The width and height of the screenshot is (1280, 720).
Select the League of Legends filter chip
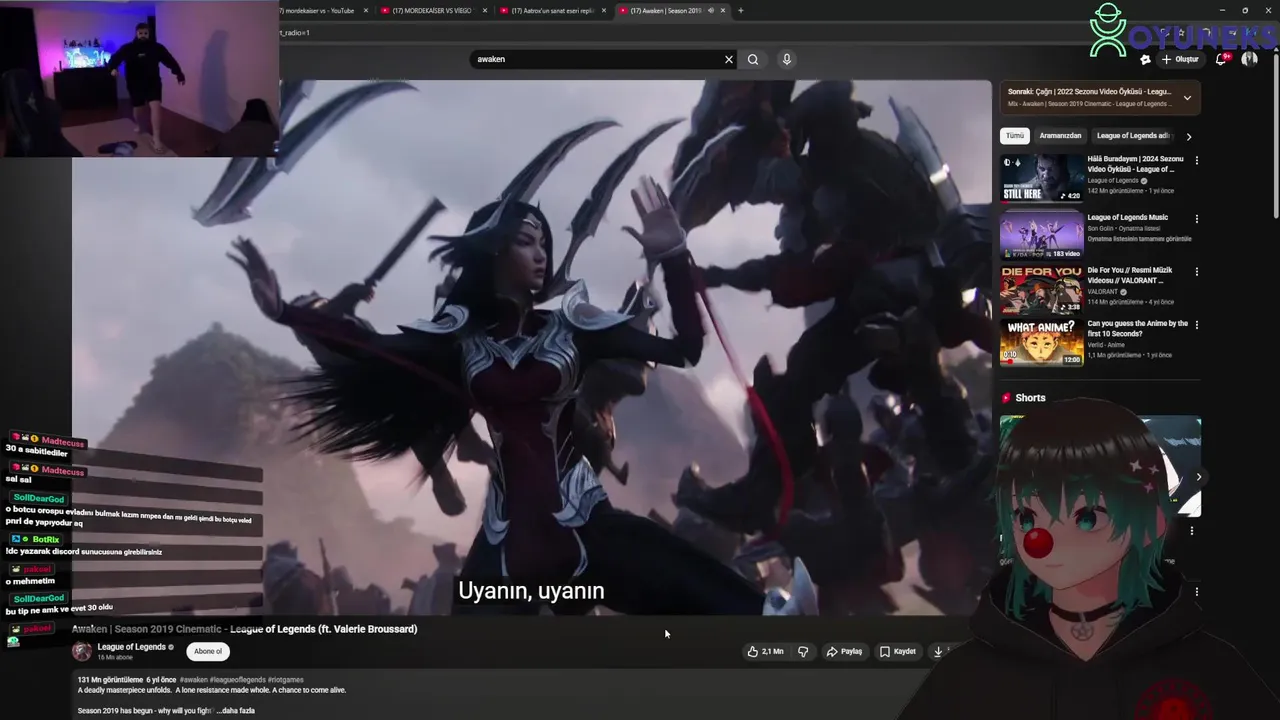1132,136
